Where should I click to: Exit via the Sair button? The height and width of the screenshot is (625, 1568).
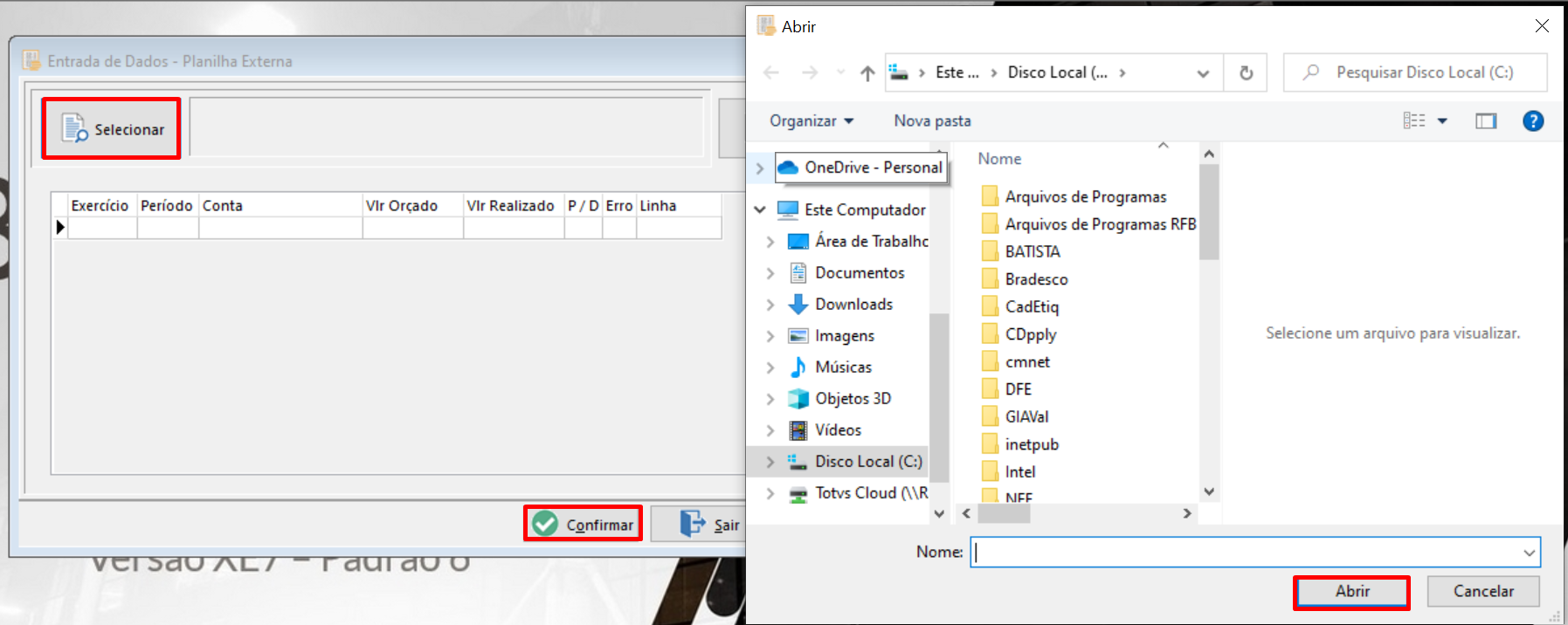pyautogui.click(x=708, y=524)
